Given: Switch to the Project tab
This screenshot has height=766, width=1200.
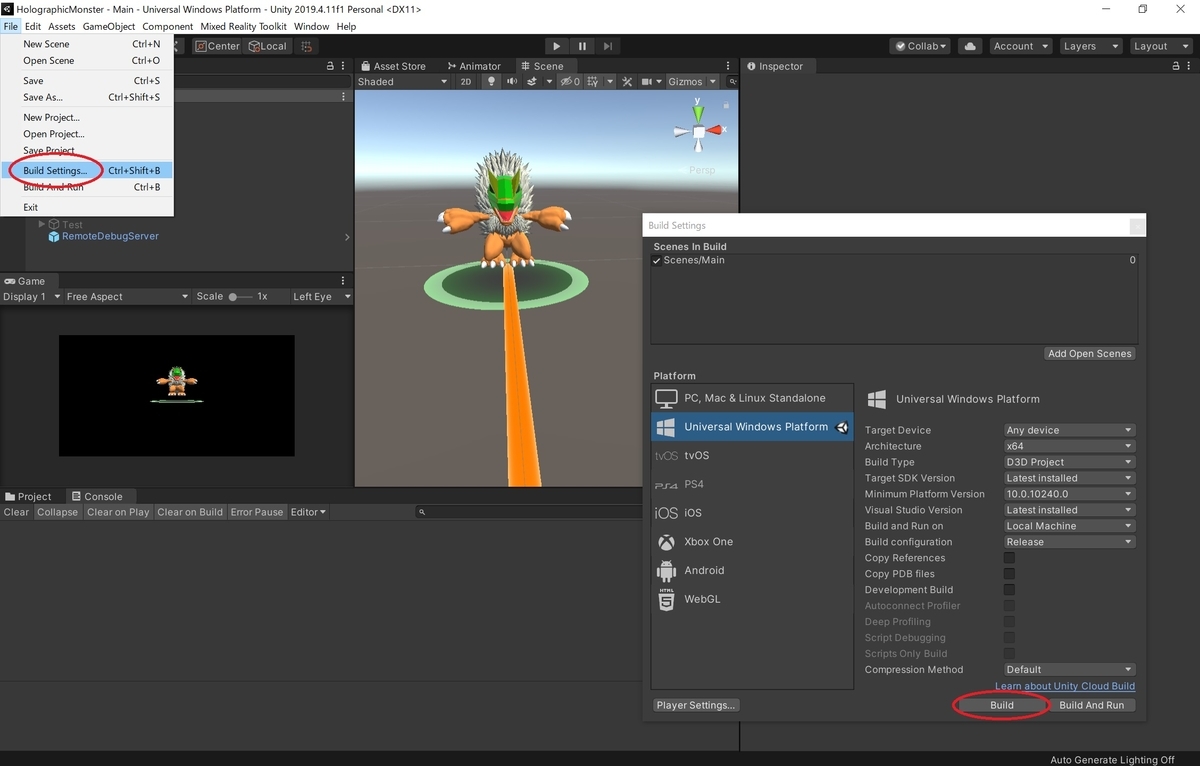Looking at the screenshot, I should pyautogui.click(x=28, y=496).
